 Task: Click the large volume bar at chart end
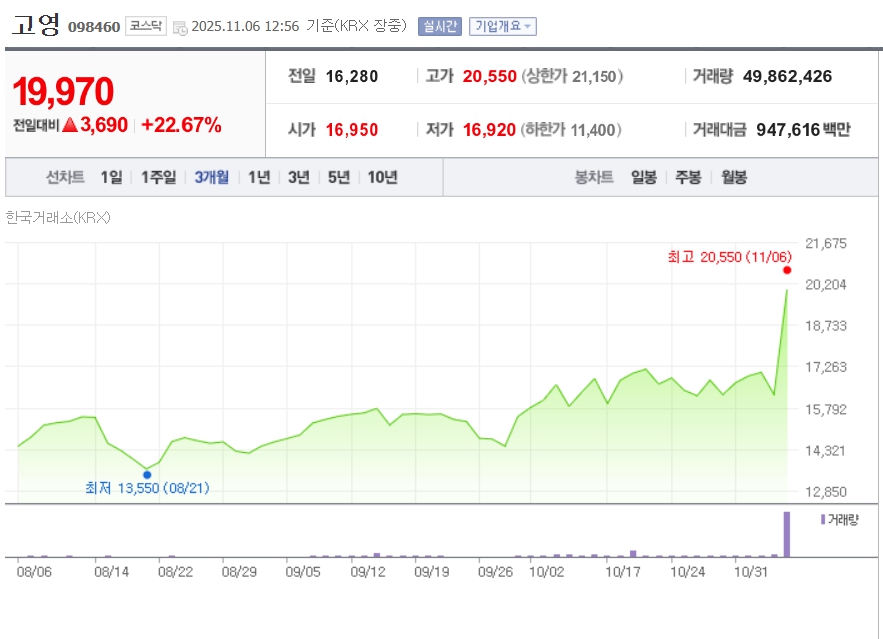click(787, 534)
